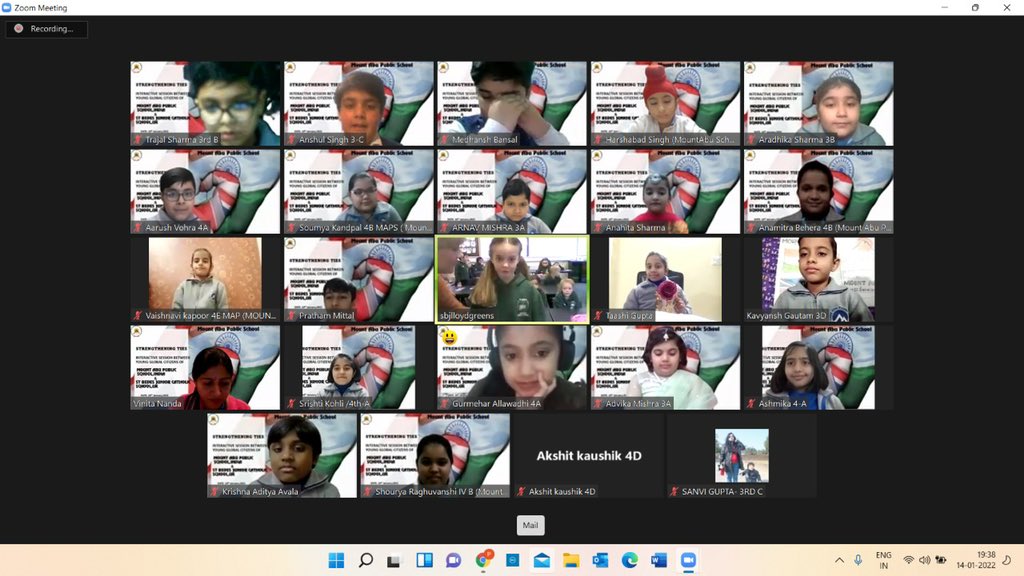The width and height of the screenshot is (1024, 576).
Task: Open File Explorer from the taskbar
Action: coord(571,560)
